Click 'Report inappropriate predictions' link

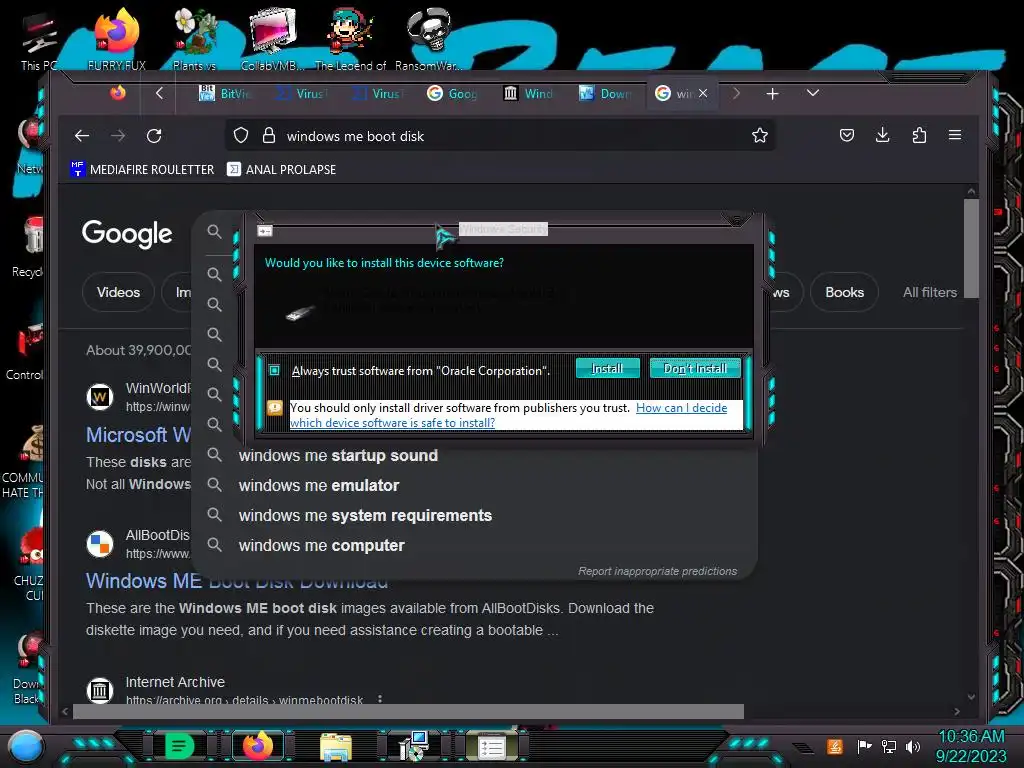(658, 571)
